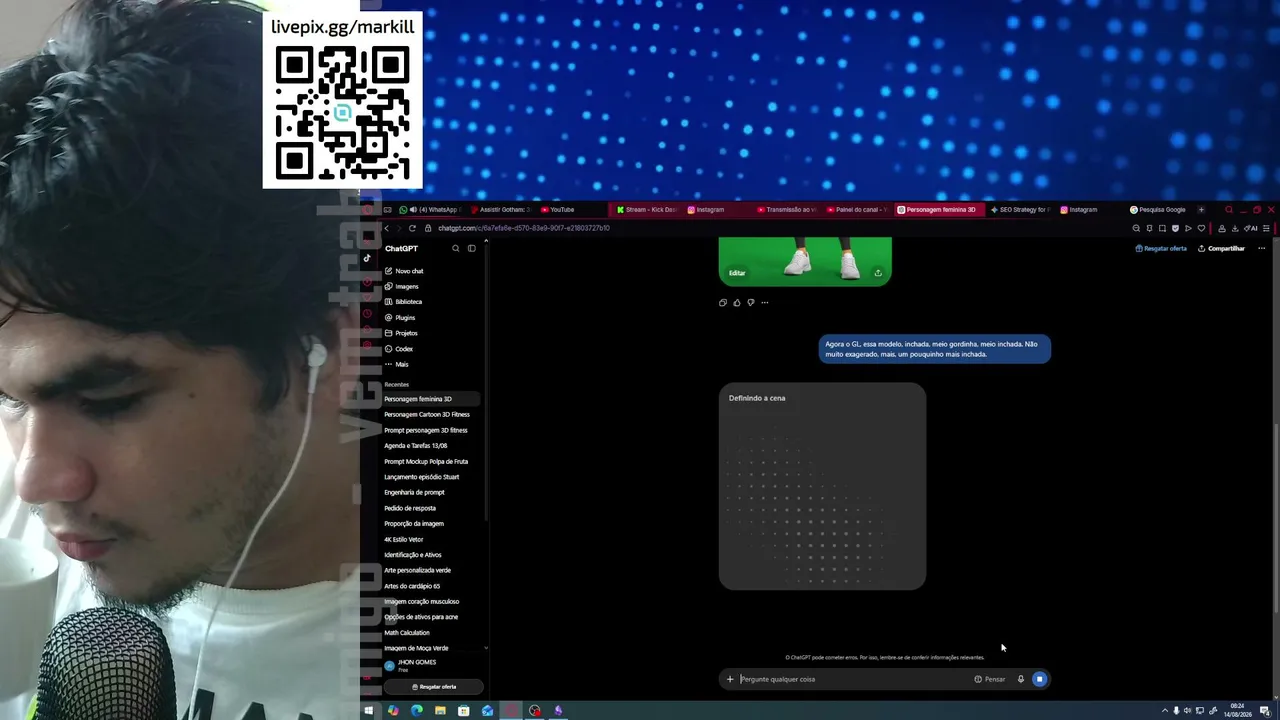Viewport: 1280px width, 720px height.
Task: Open chat 'Personagem feminina 3D' from history
Action: tap(433, 399)
